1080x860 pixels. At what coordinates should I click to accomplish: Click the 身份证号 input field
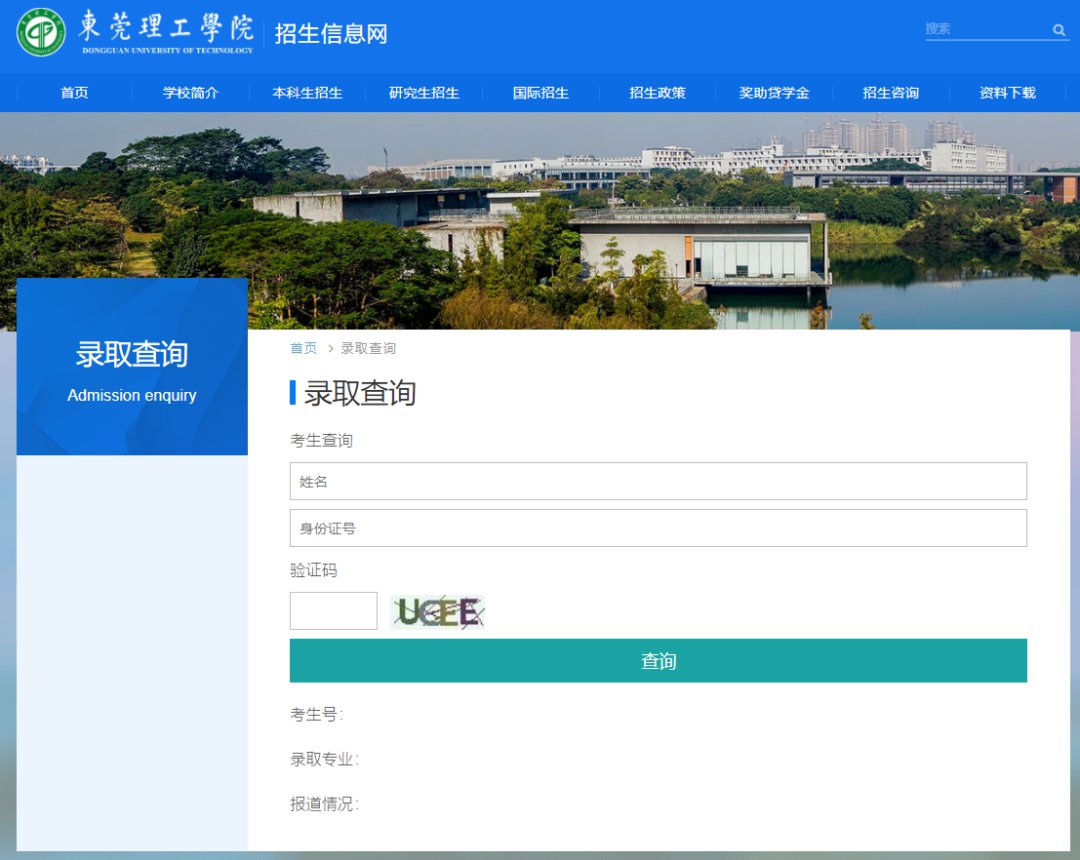click(658, 528)
